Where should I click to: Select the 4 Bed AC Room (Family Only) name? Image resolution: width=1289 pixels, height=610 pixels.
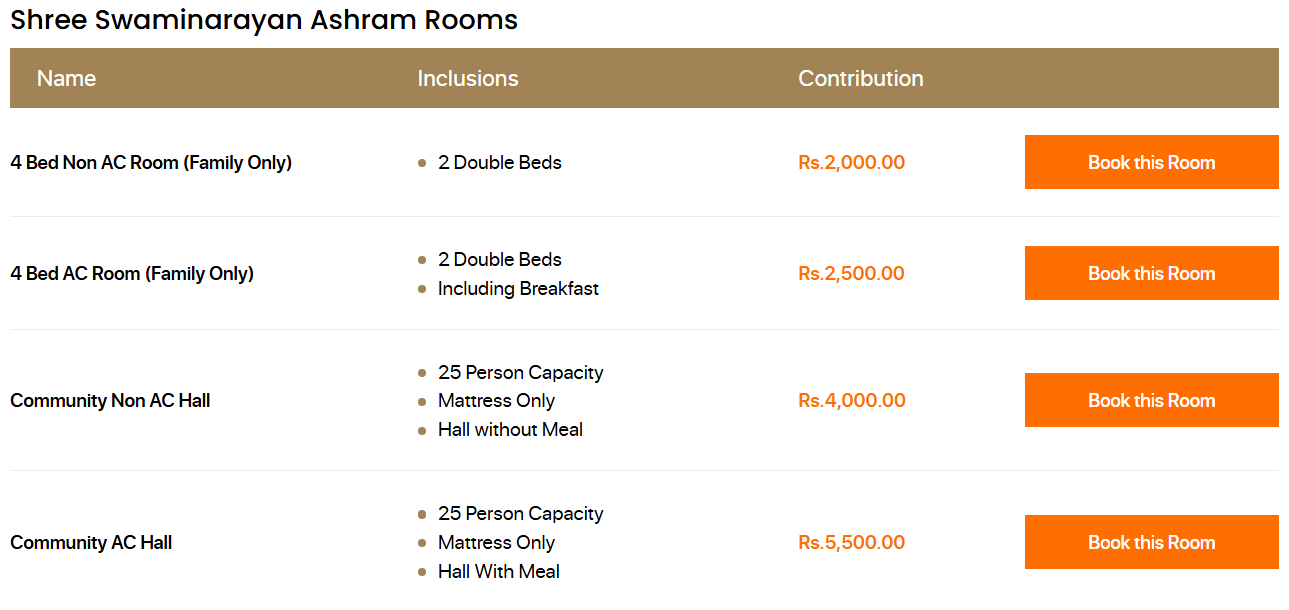pos(132,273)
